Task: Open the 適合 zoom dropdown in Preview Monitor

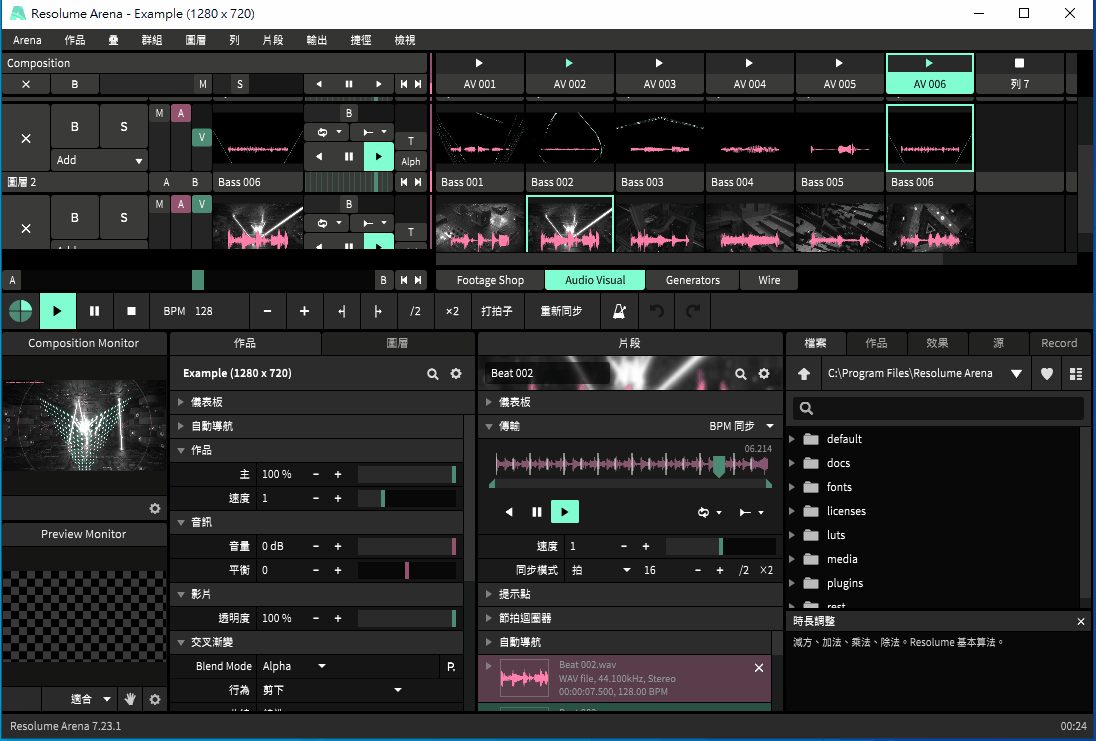Action: tap(91, 699)
